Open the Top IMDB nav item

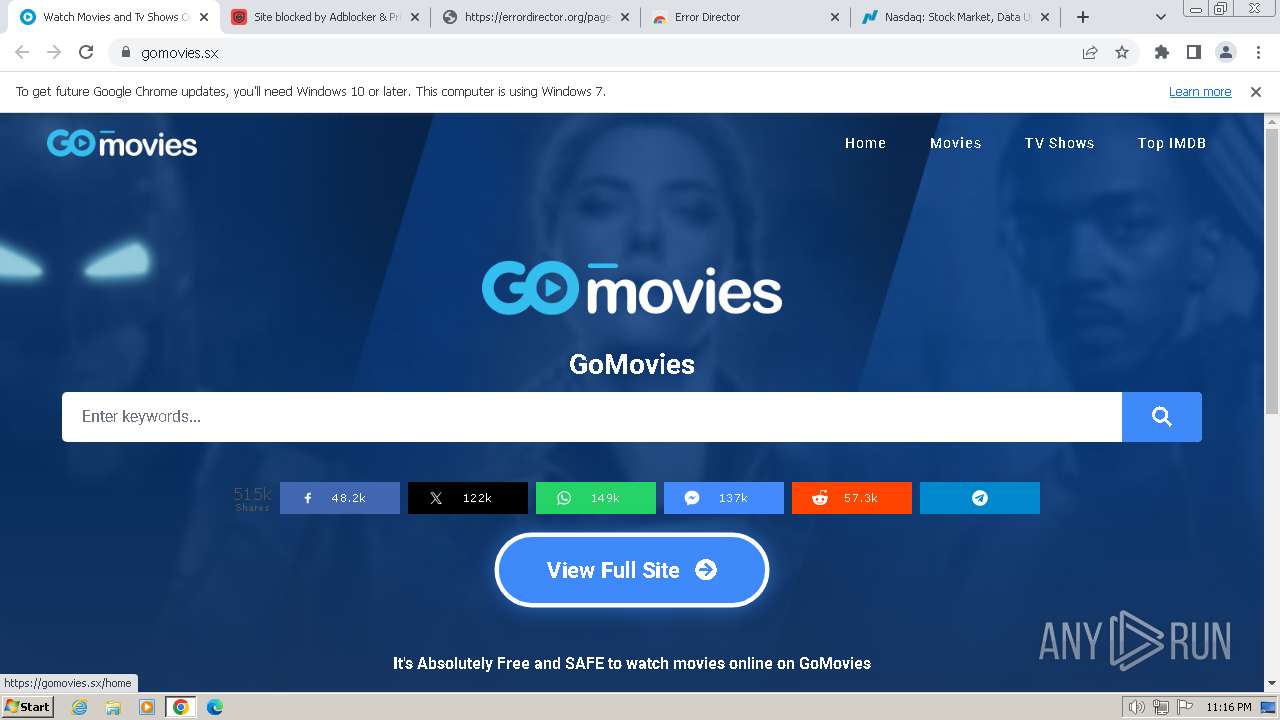[x=1171, y=143]
